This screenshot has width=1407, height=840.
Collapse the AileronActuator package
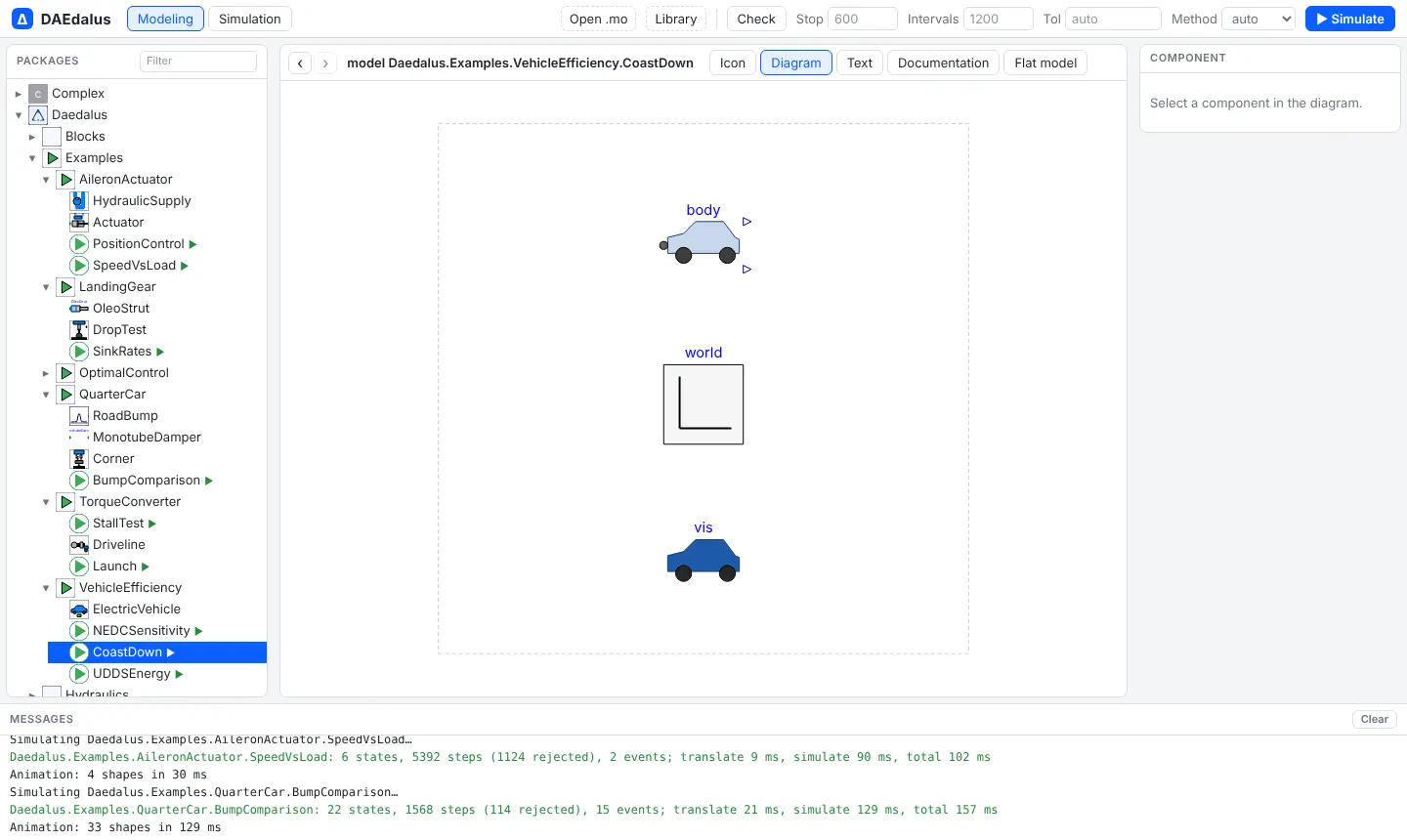pyautogui.click(x=46, y=180)
